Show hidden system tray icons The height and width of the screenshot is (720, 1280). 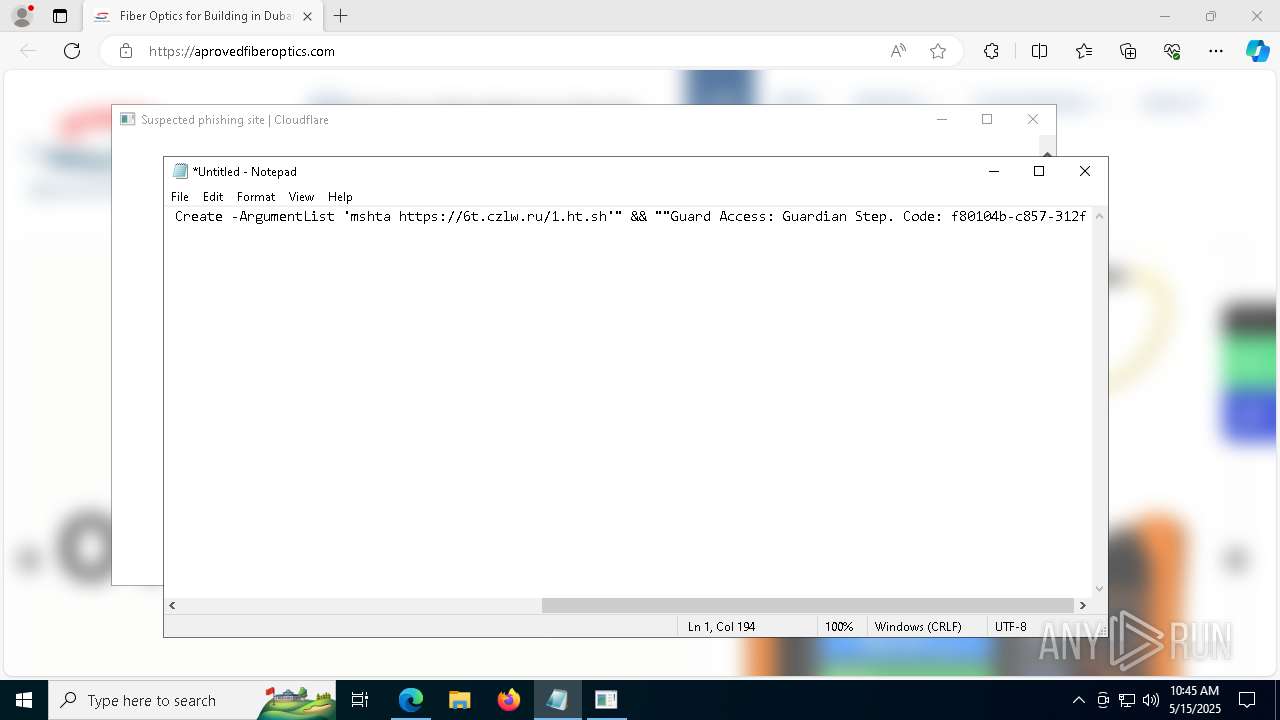[x=1078, y=700]
